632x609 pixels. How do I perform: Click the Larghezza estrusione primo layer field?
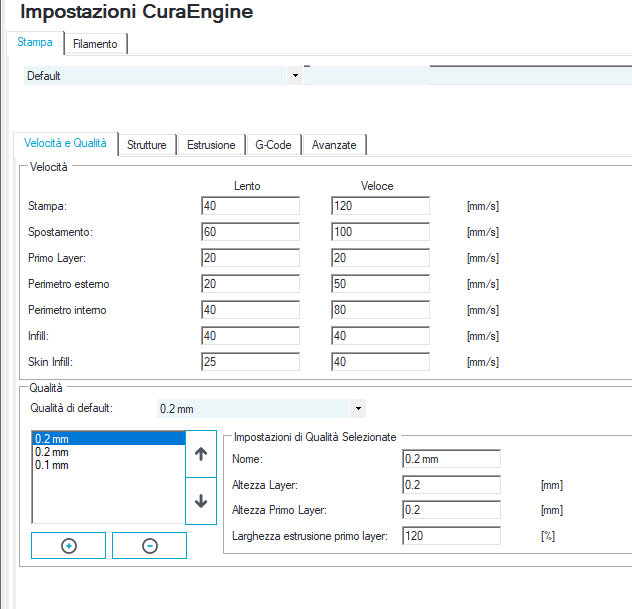tap(451, 536)
